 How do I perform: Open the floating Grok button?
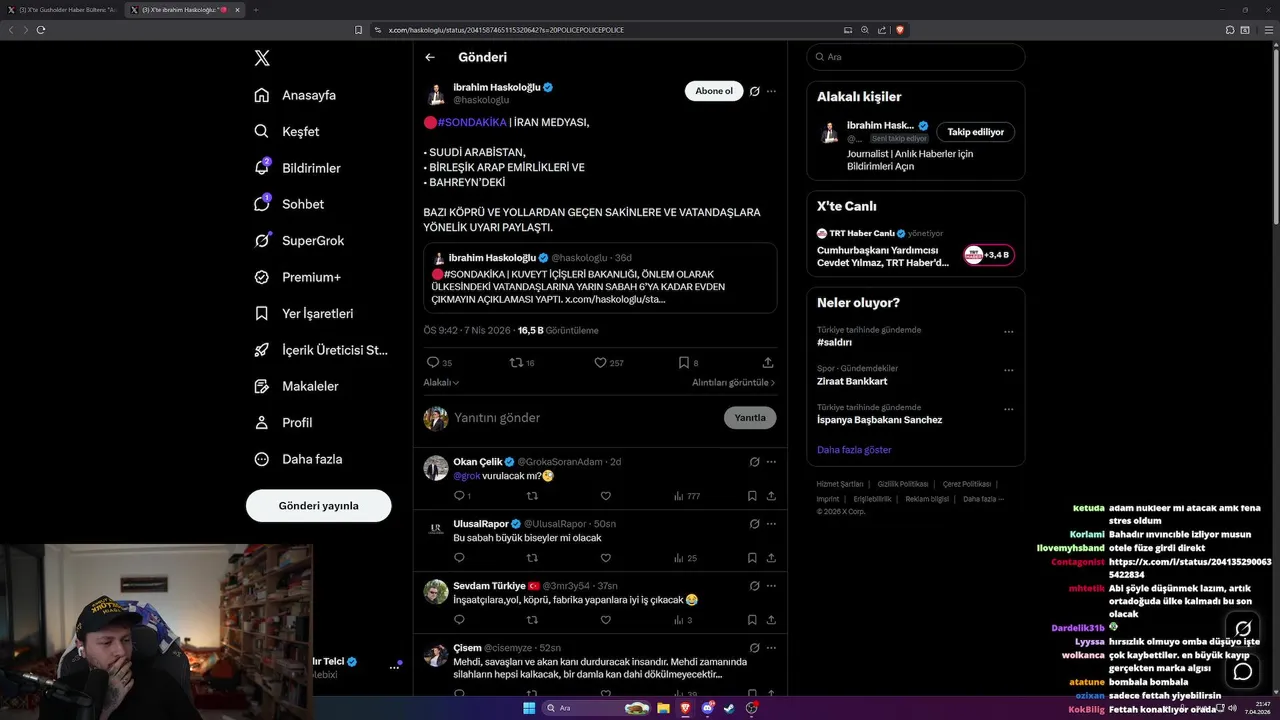(x=1243, y=629)
